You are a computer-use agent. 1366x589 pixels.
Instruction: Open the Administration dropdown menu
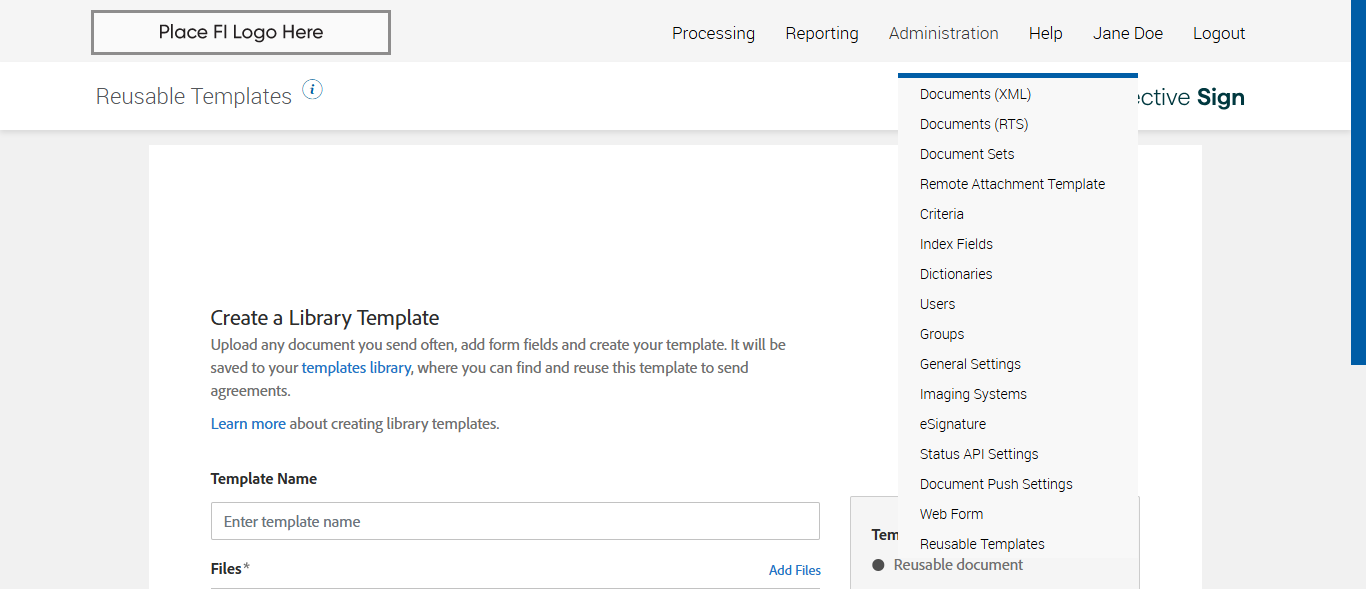click(943, 33)
